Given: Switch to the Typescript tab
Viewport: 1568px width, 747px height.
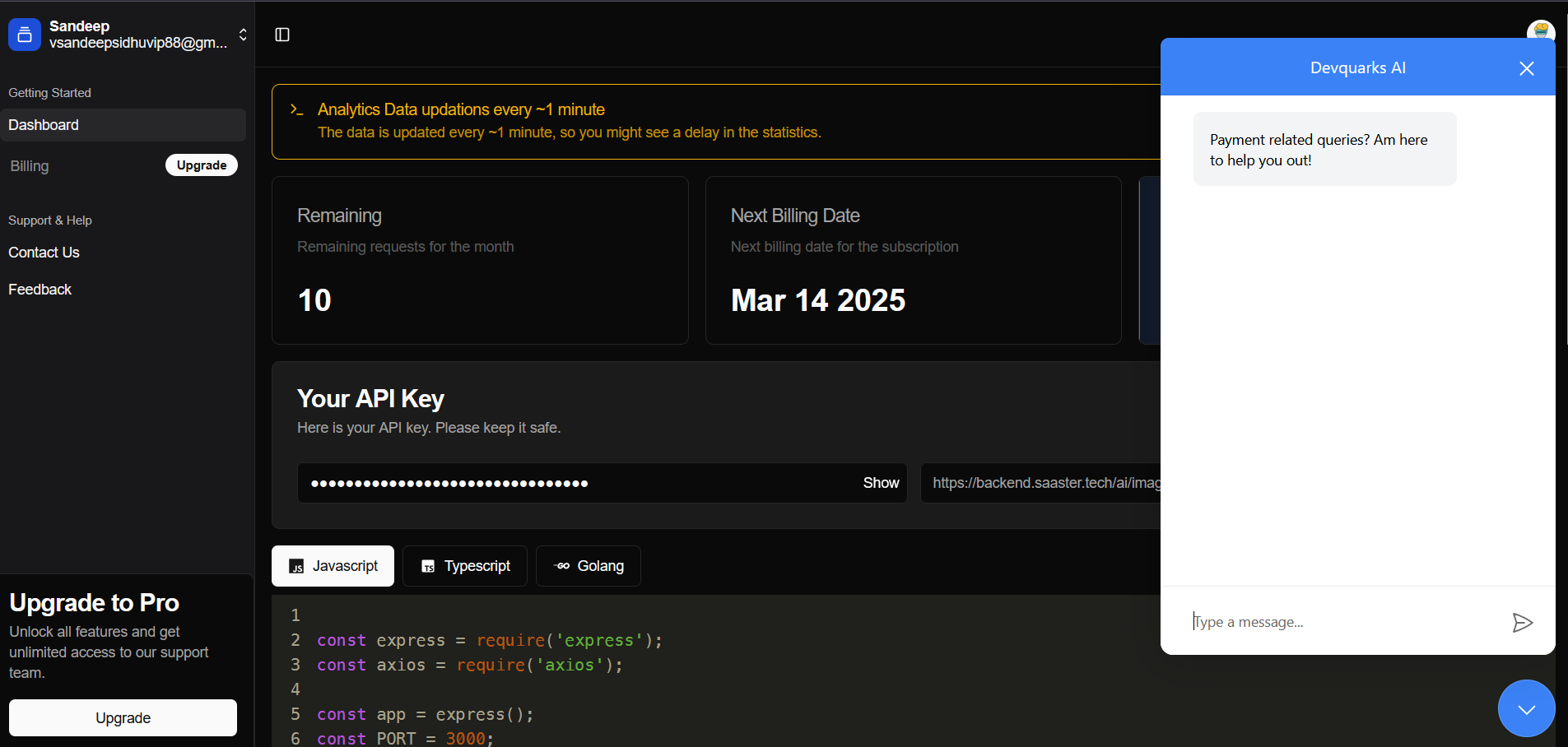Looking at the screenshot, I should [465, 566].
